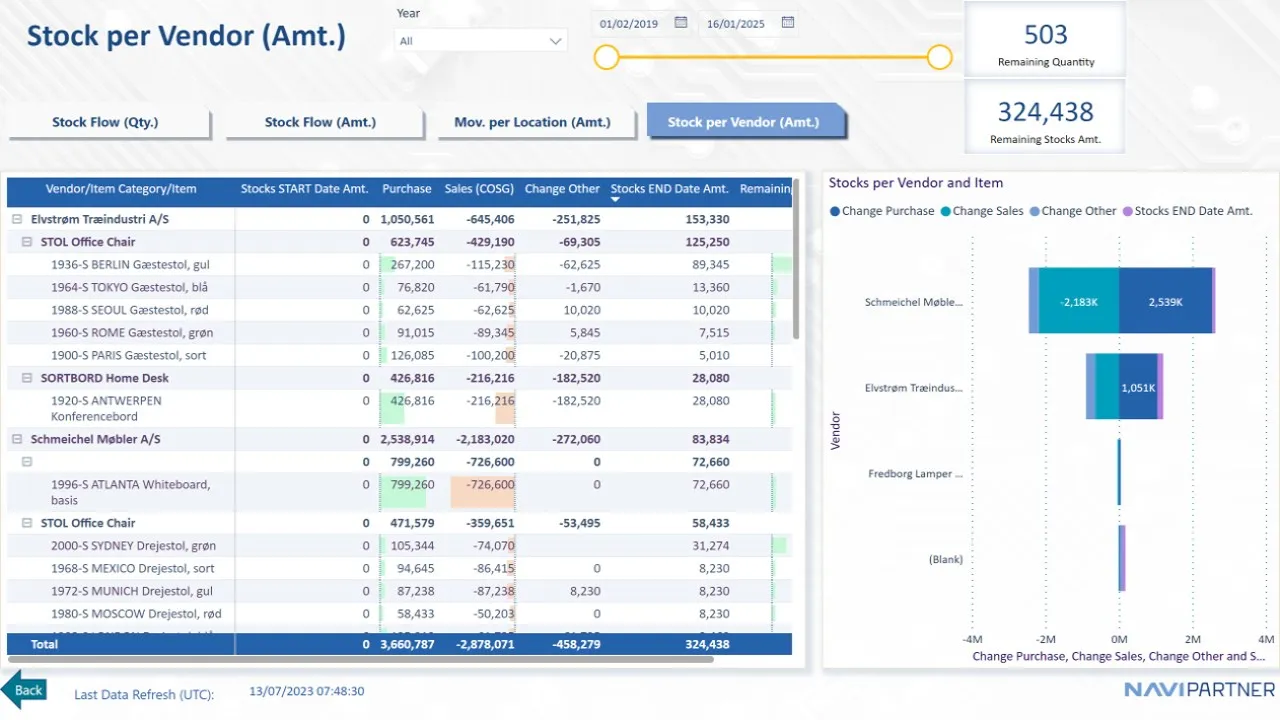Click the Back arrow icon

click(x=23, y=690)
